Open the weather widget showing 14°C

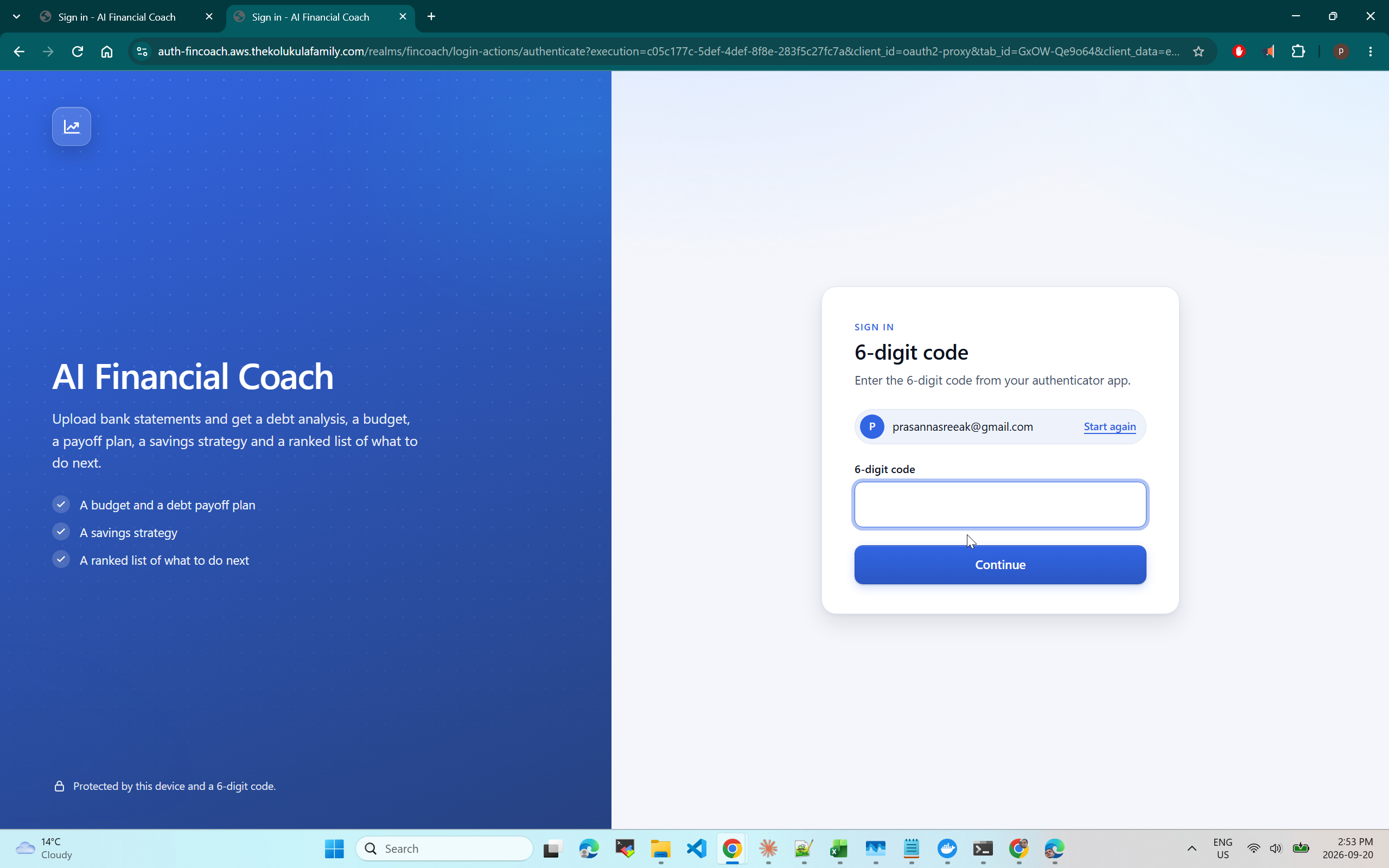pos(43,848)
